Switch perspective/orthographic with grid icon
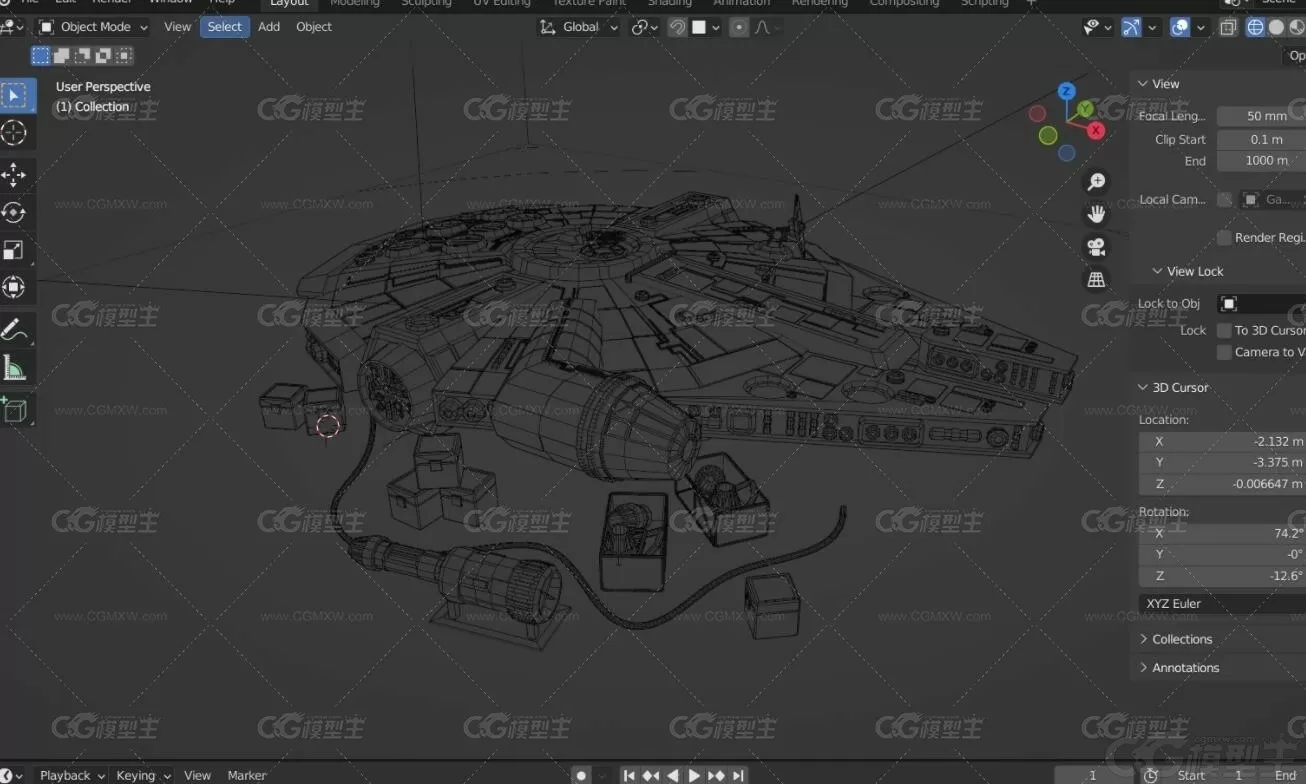 1096,280
